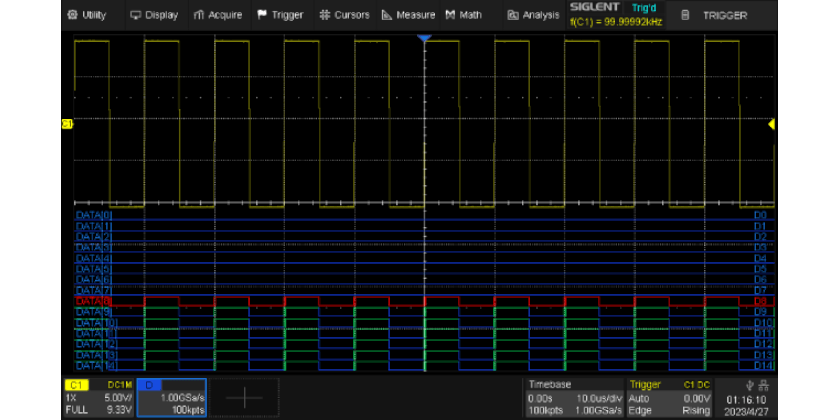
Task: Click the Measure ruler icon
Action: (x=386, y=15)
